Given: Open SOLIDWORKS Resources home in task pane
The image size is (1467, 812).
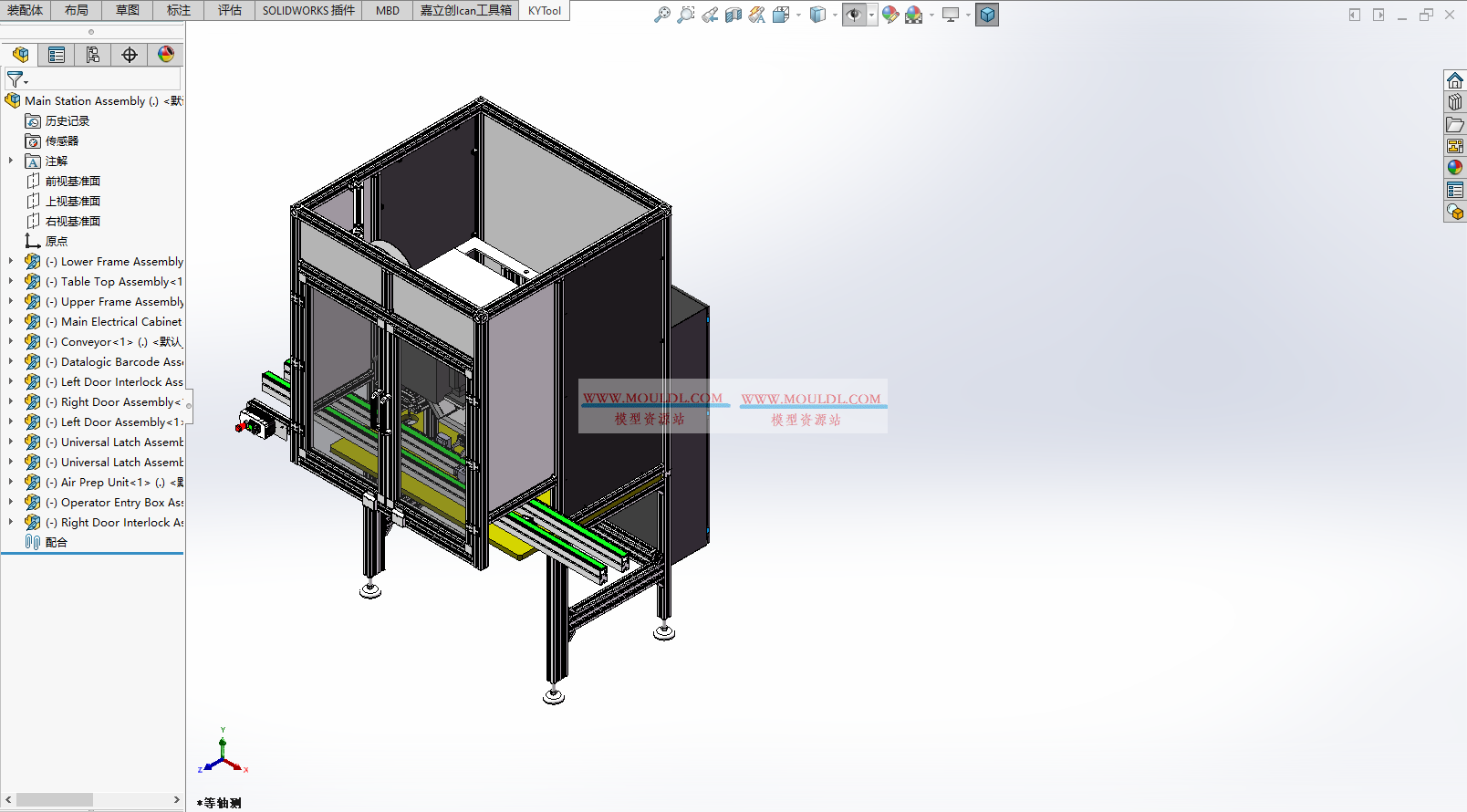Looking at the screenshot, I should click(1455, 80).
